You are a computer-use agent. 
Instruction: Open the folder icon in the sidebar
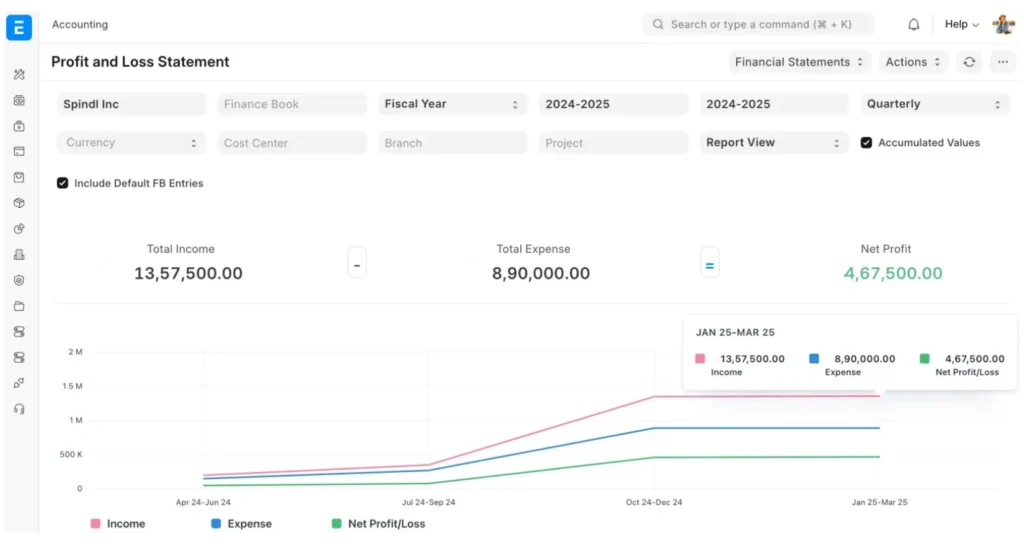[x=19, y=306]
